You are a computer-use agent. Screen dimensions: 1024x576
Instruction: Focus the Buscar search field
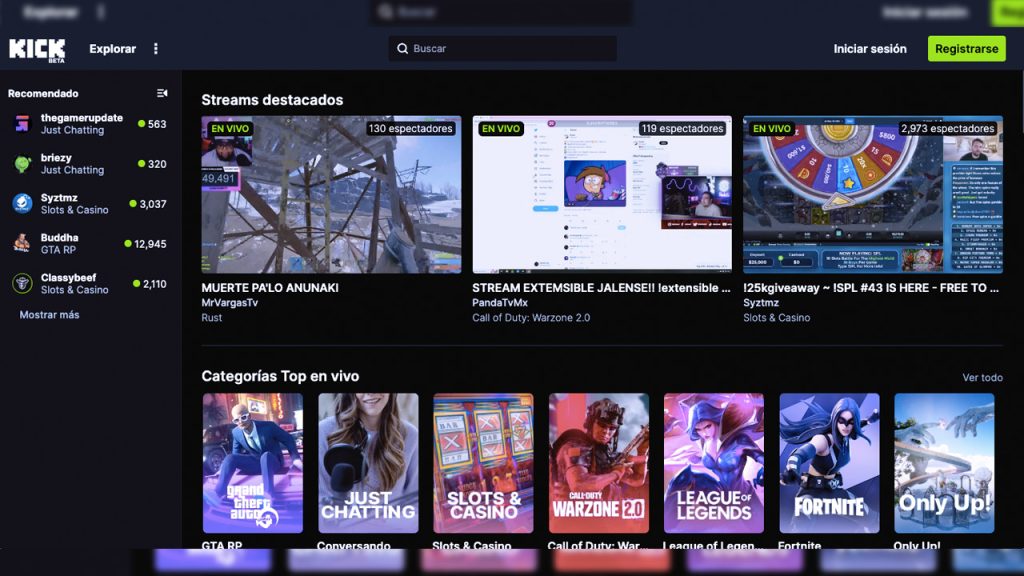pos(510,49)
